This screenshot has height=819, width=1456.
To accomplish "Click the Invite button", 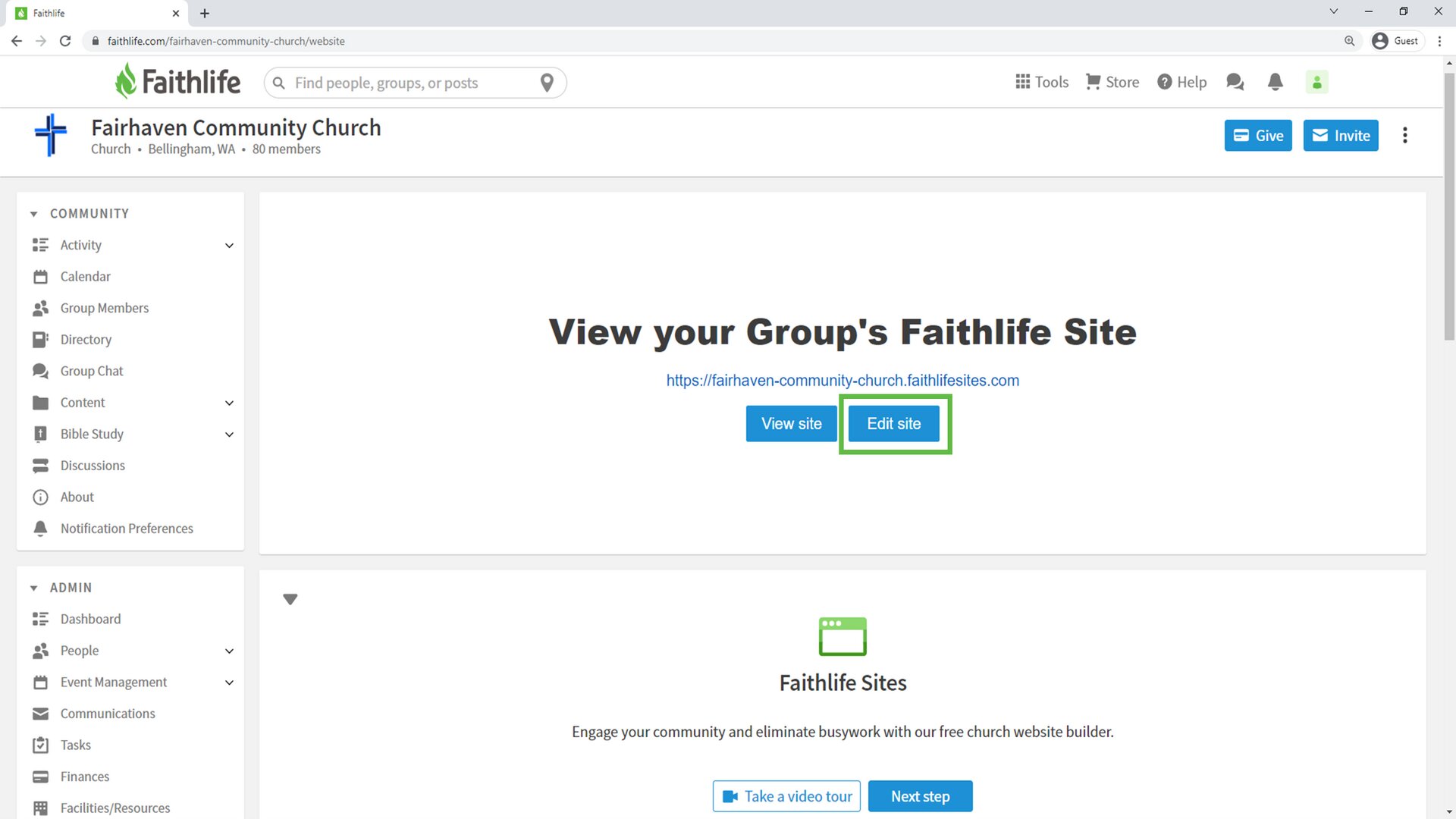I will 1341,136.
